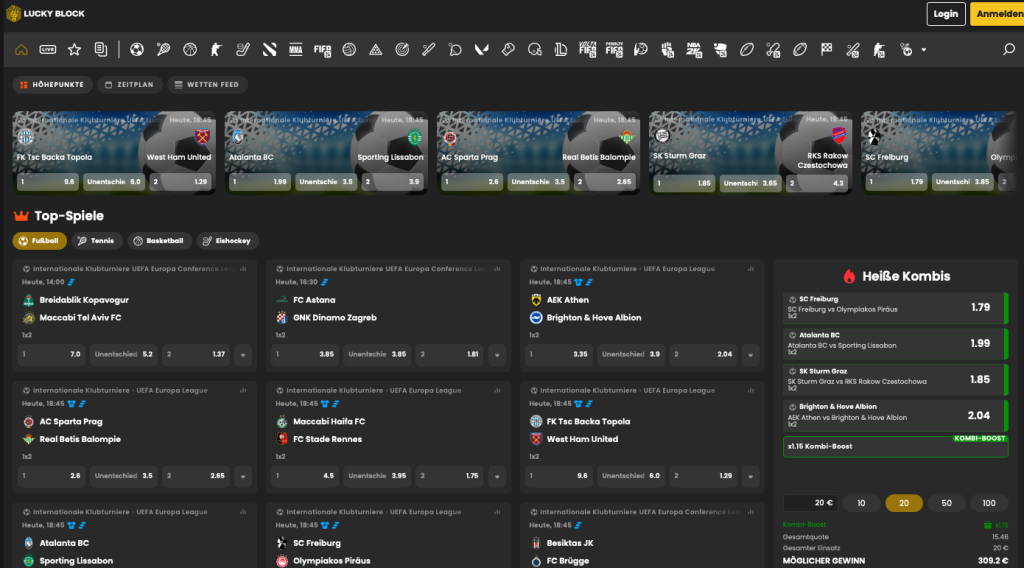The height and width of the screenshot is (568, 1024).
Task: Open the search magnifier icon
Action: point(1009,50)
